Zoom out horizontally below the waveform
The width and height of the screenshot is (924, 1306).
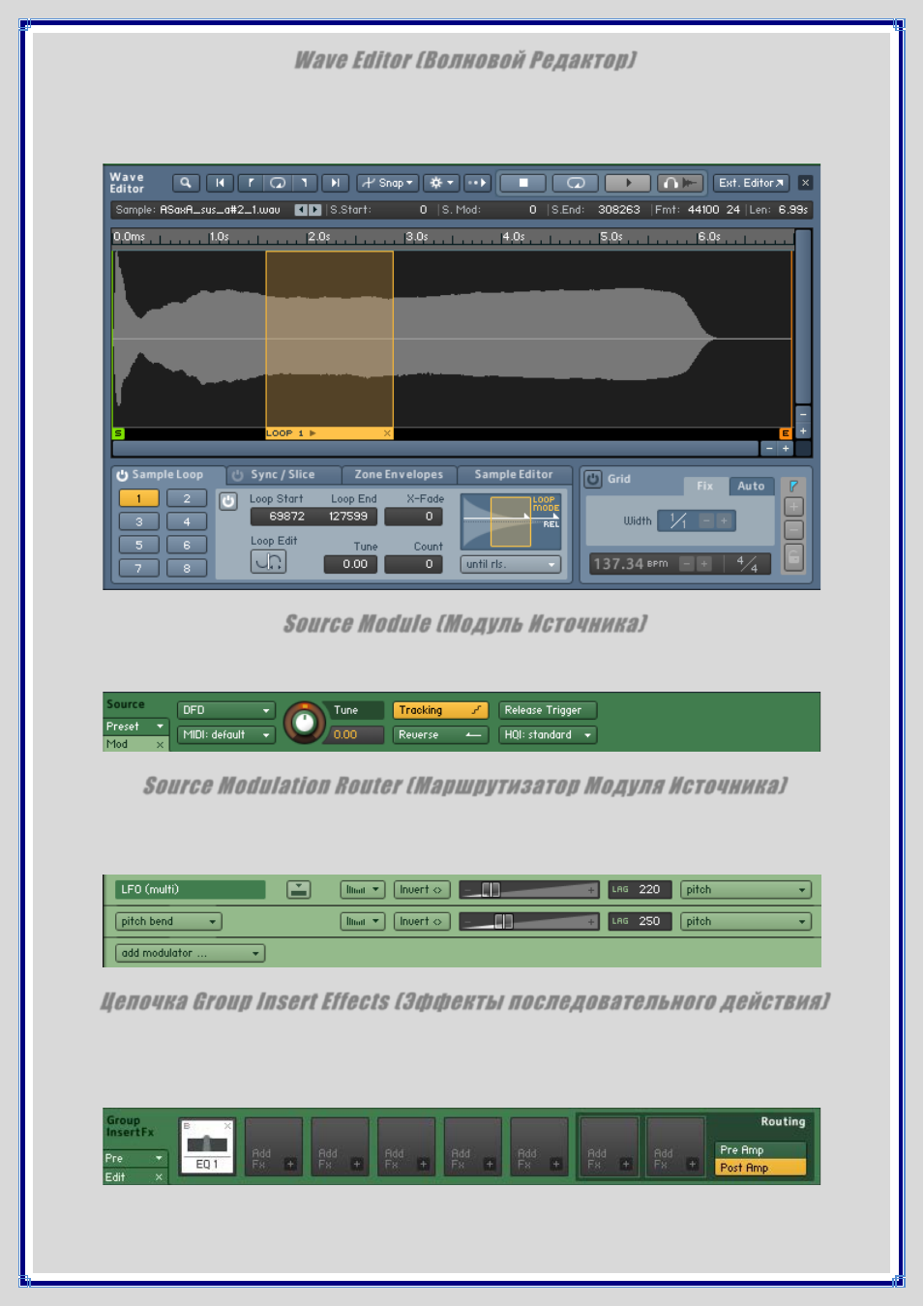[x=769, y=449]
